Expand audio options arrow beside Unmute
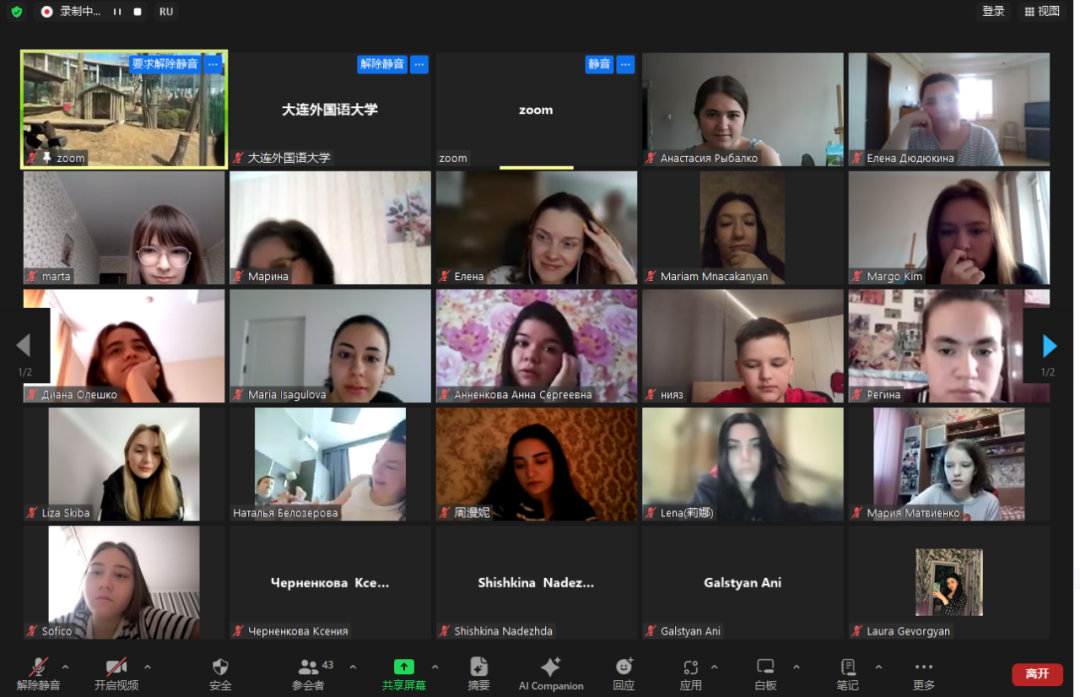This screenshot has height=697, width=1080. tap(66, 666)
